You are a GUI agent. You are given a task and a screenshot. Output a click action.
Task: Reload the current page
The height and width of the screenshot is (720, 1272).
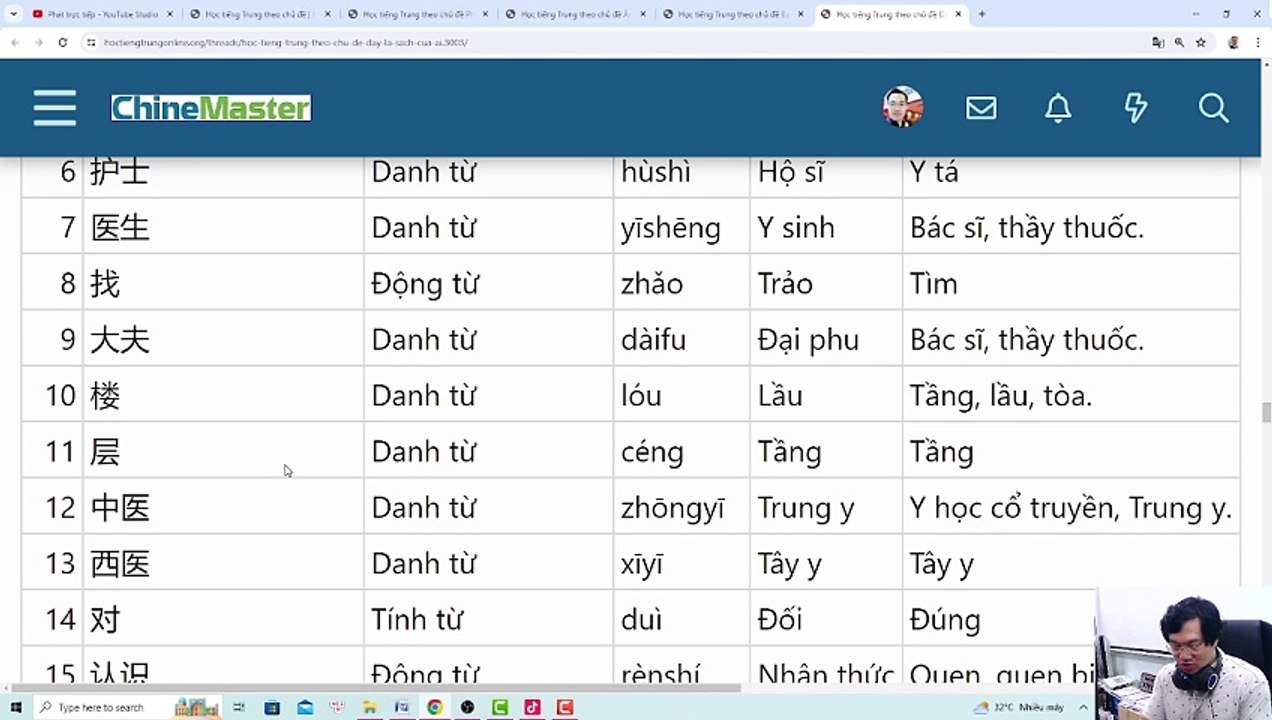click(62, 43)
